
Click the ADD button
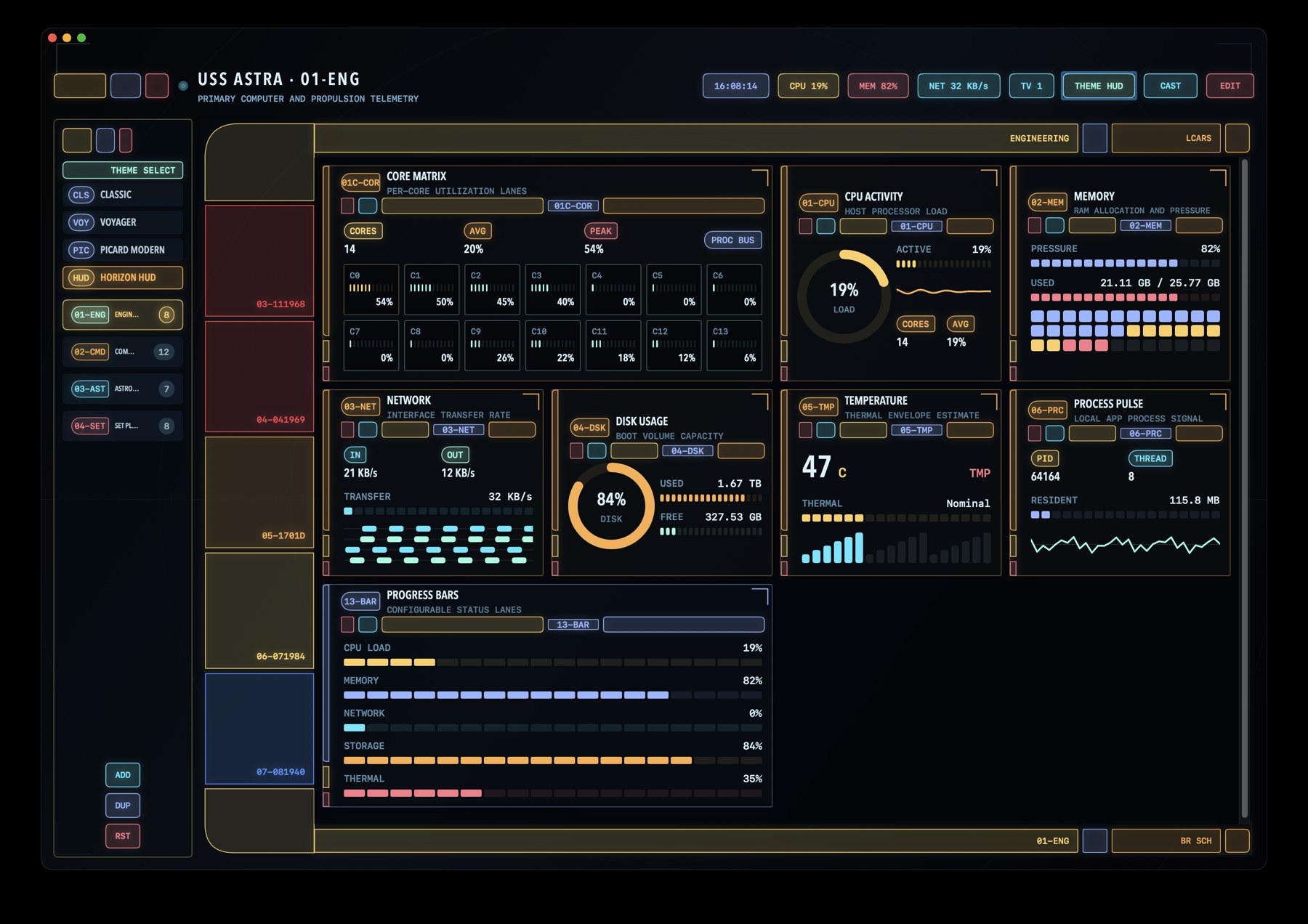tap(123, 775)
